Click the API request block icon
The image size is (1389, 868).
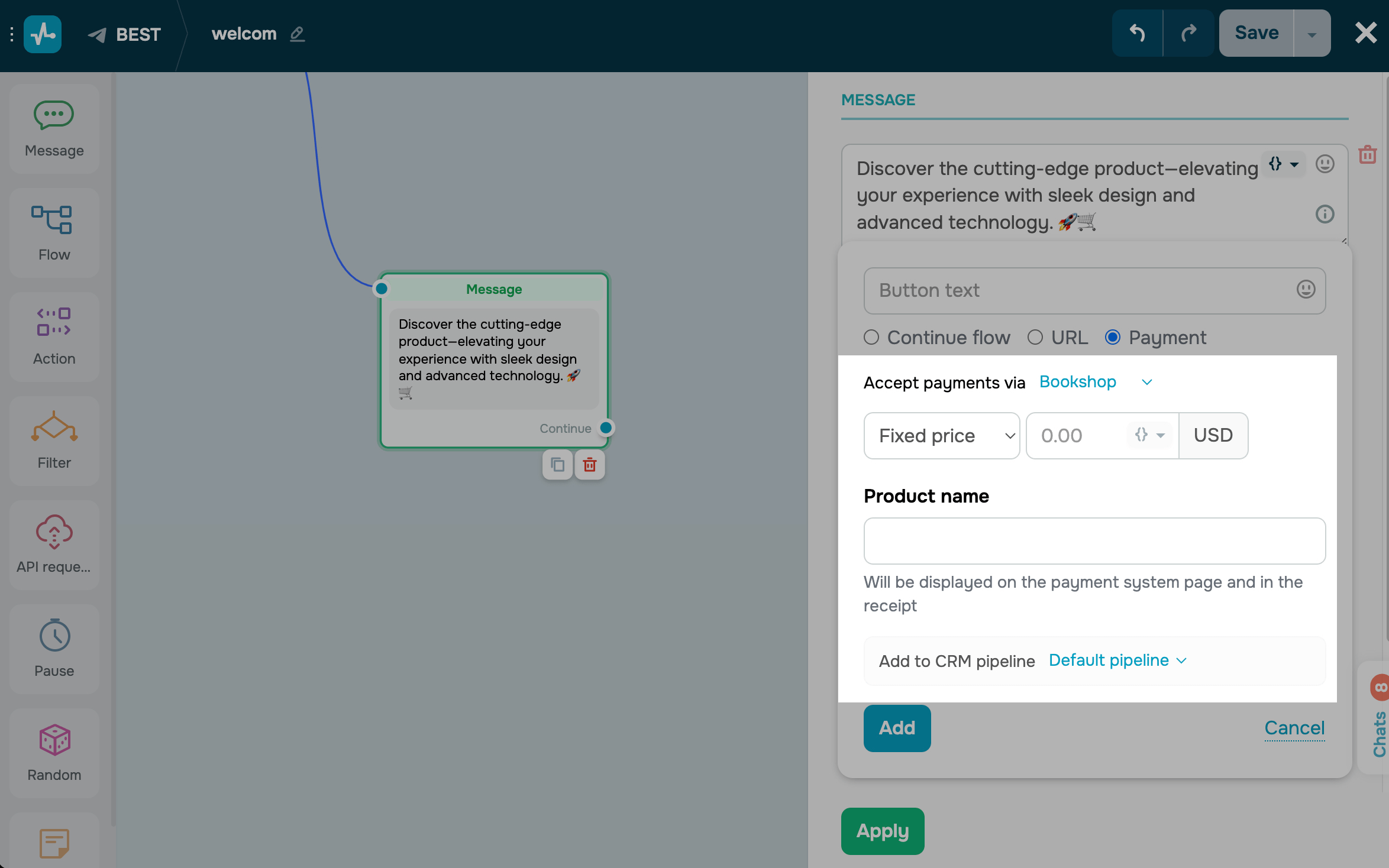point(54,532)
